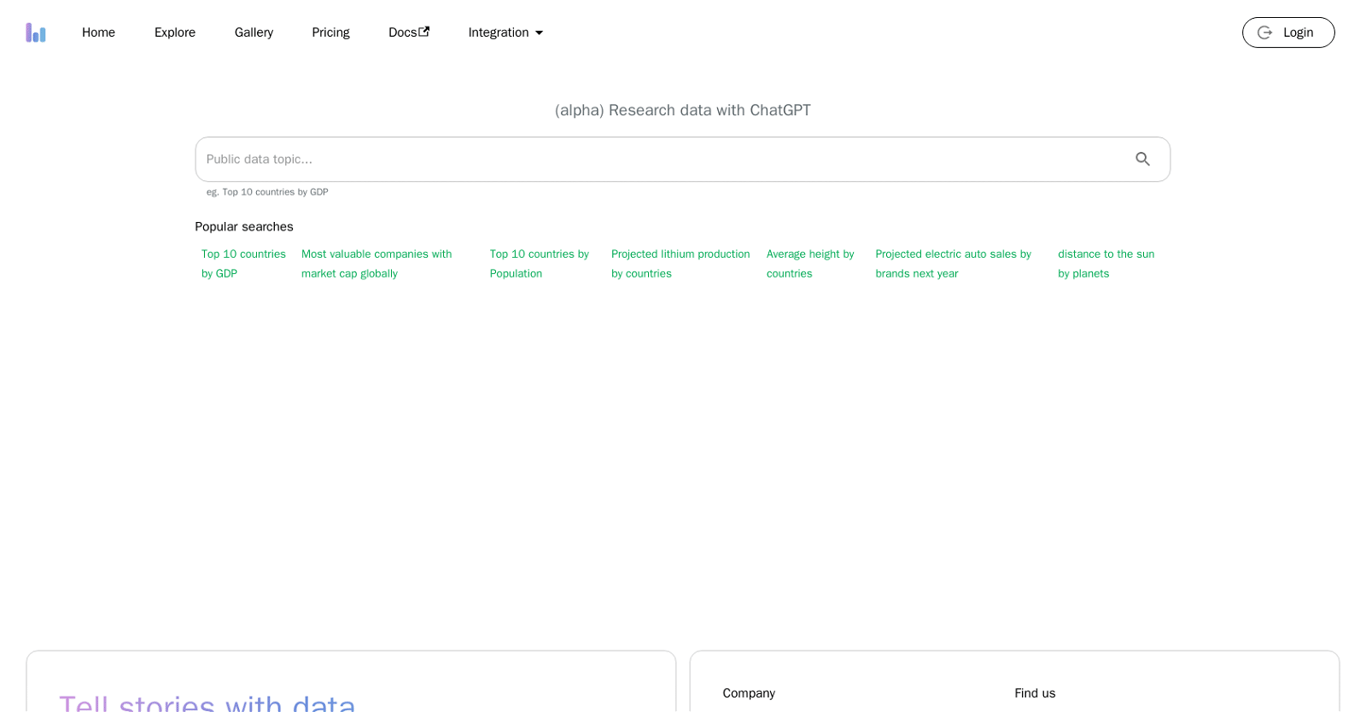The height and width of the screenshot is (712, 1366).
Task: Pick Projected lithium production by countries
Action: [680, 263]
